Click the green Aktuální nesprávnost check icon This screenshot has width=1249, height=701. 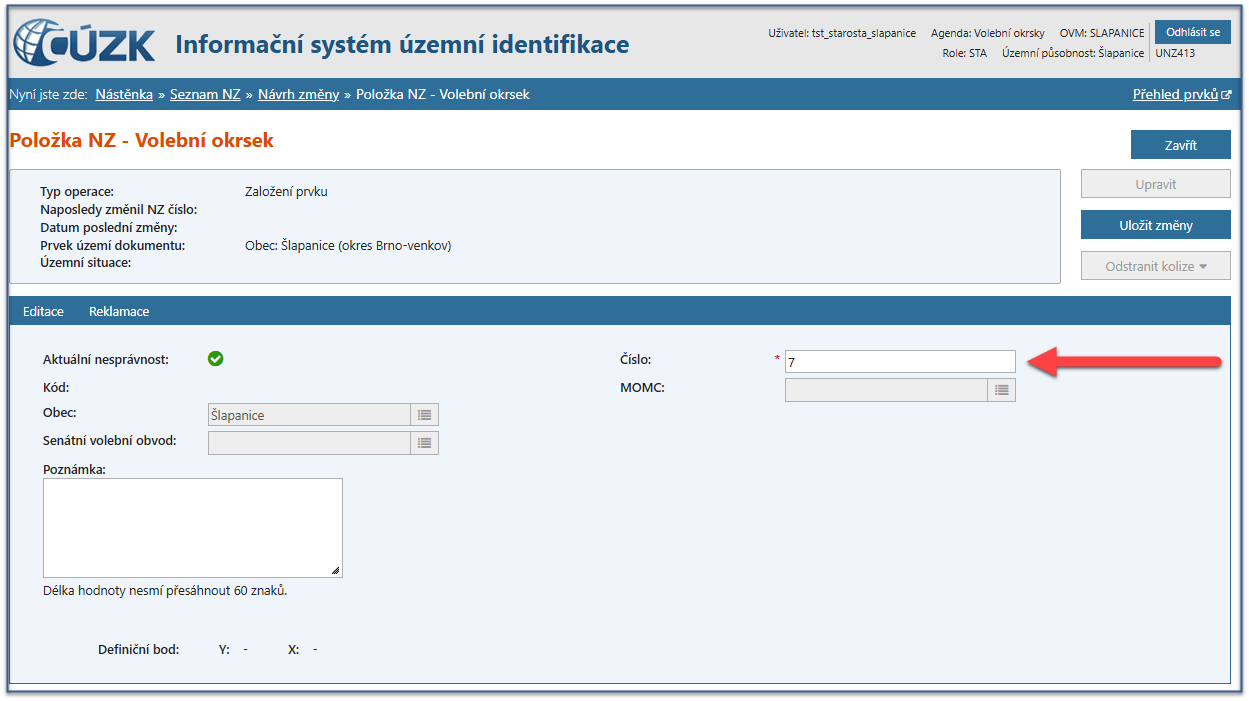[215, 359]
